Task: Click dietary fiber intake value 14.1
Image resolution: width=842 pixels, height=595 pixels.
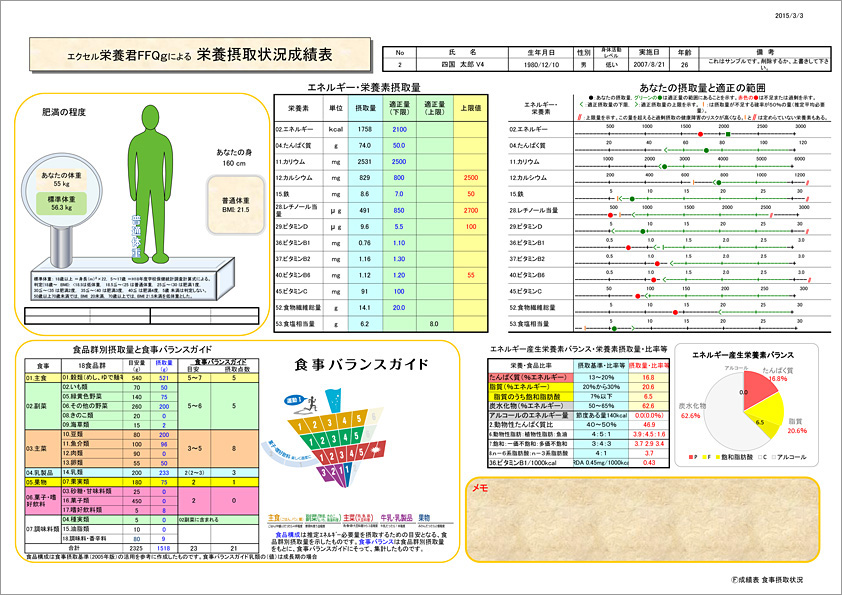Action: 365,308
